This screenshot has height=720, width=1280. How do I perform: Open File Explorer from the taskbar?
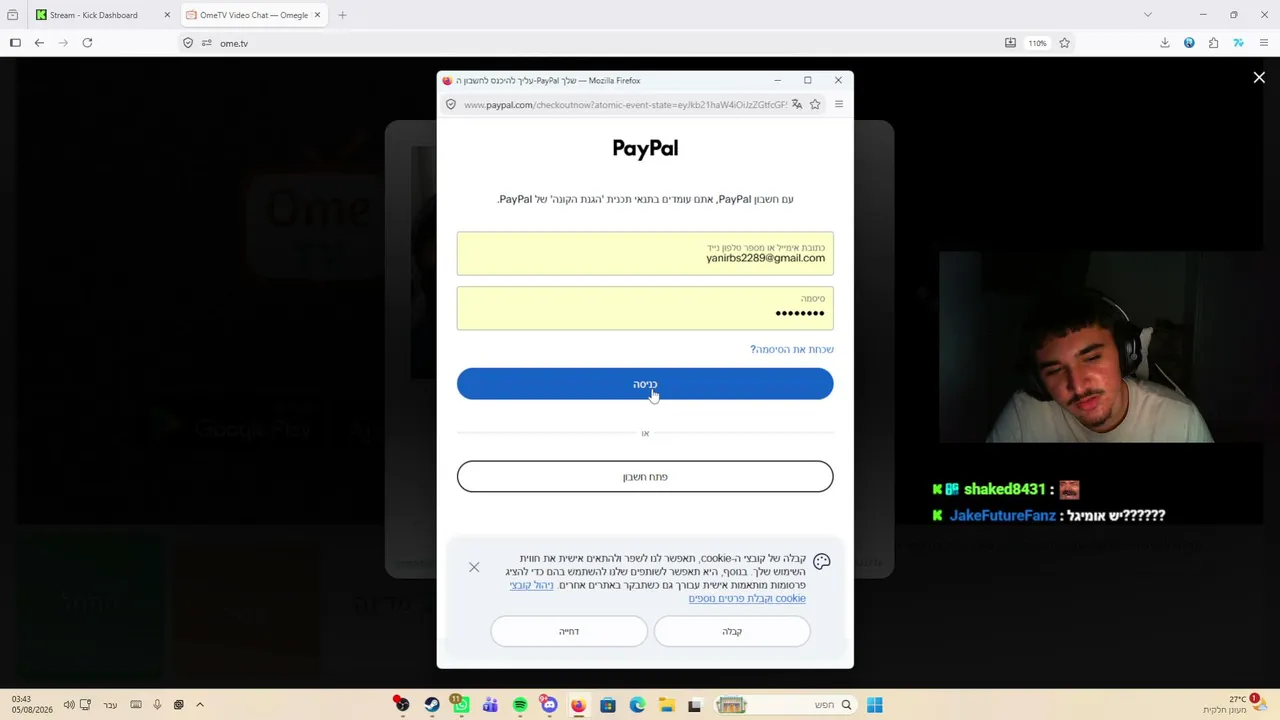666,705
